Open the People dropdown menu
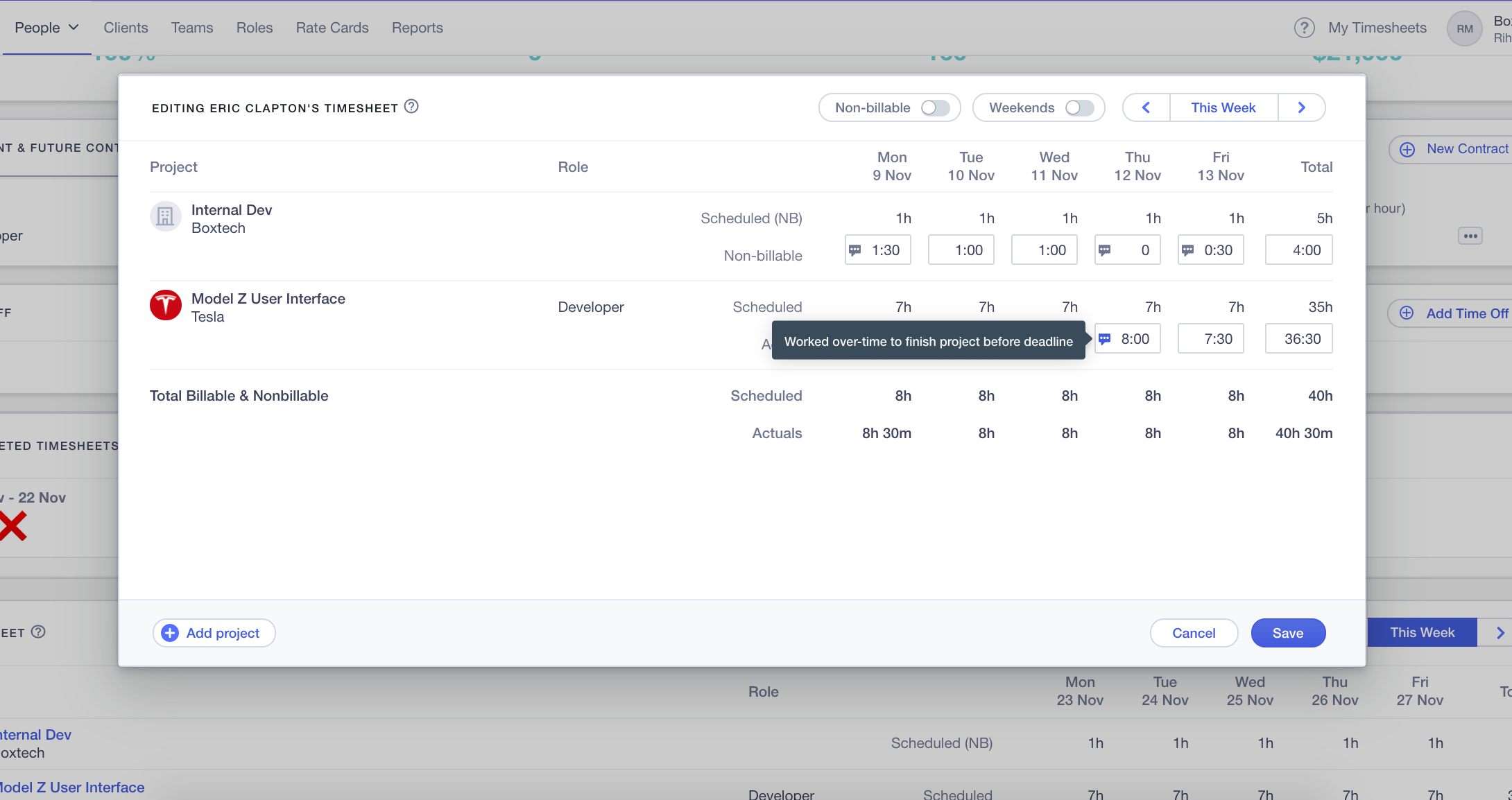Screen dimensions: 1512x800 [46, 28]
